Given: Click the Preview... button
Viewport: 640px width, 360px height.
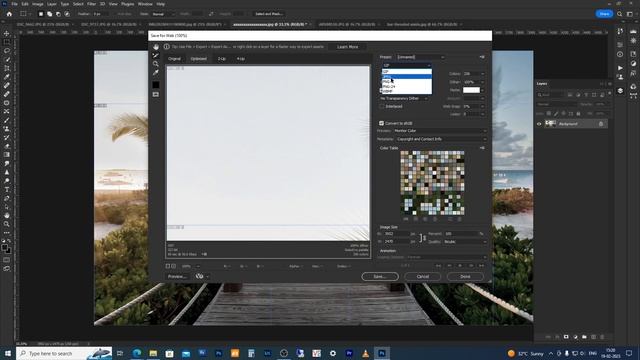Looking at the screenshot, I should (x=177, y=276).
